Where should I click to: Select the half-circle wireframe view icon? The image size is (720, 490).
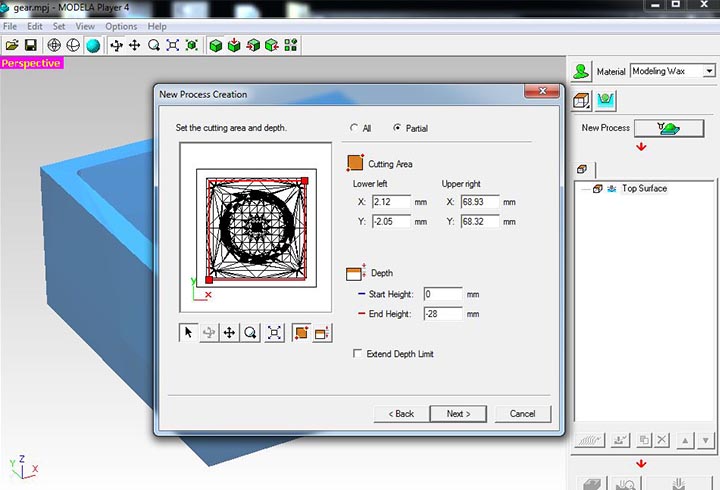[73, 45]
